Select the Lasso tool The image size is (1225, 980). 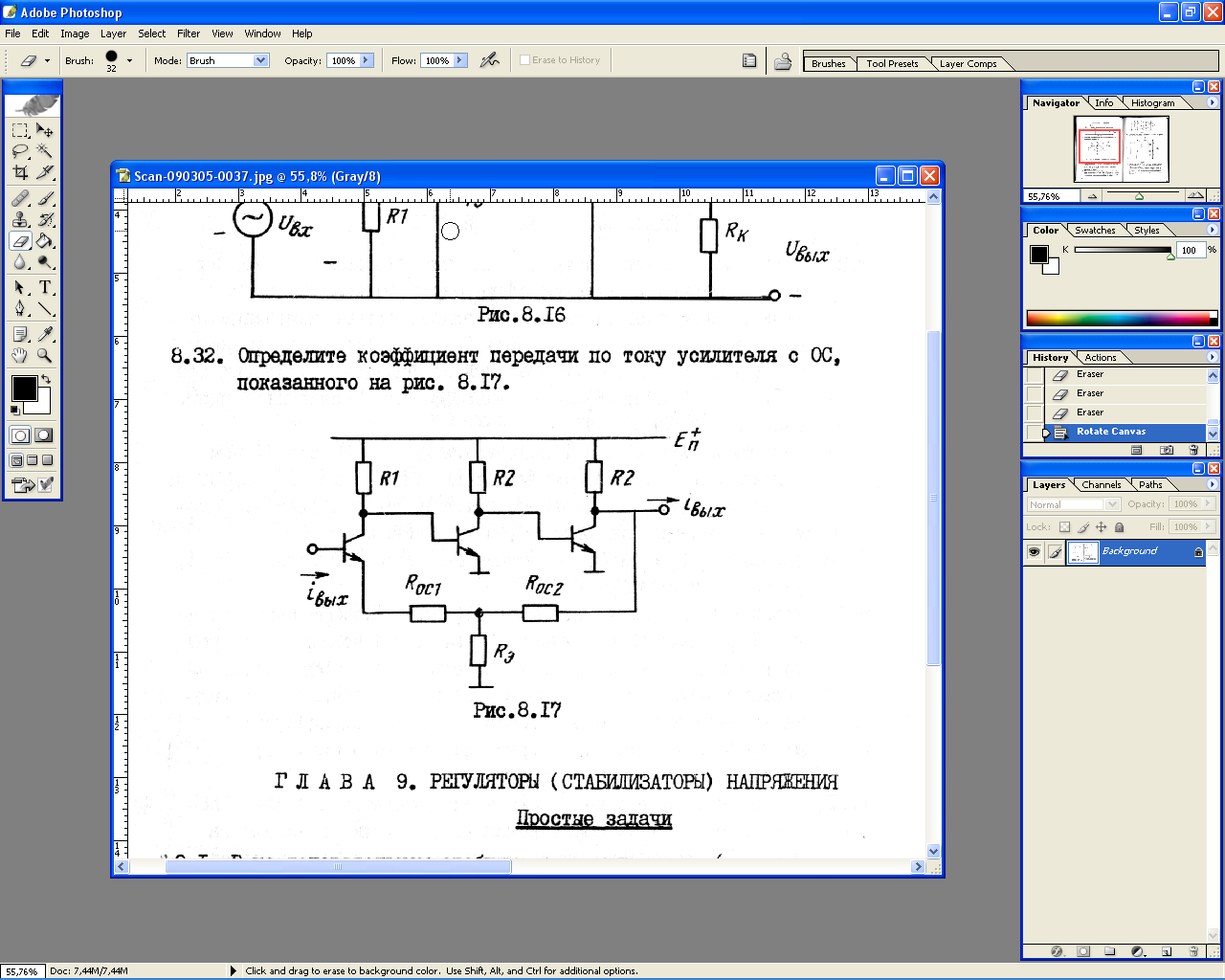tap(20, 151)
